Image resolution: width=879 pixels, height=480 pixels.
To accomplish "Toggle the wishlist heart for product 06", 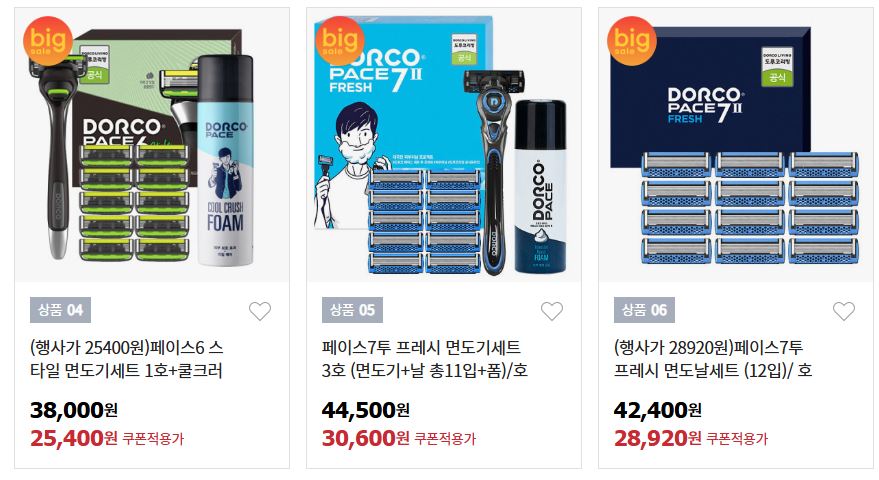I will tap(844, 311).
